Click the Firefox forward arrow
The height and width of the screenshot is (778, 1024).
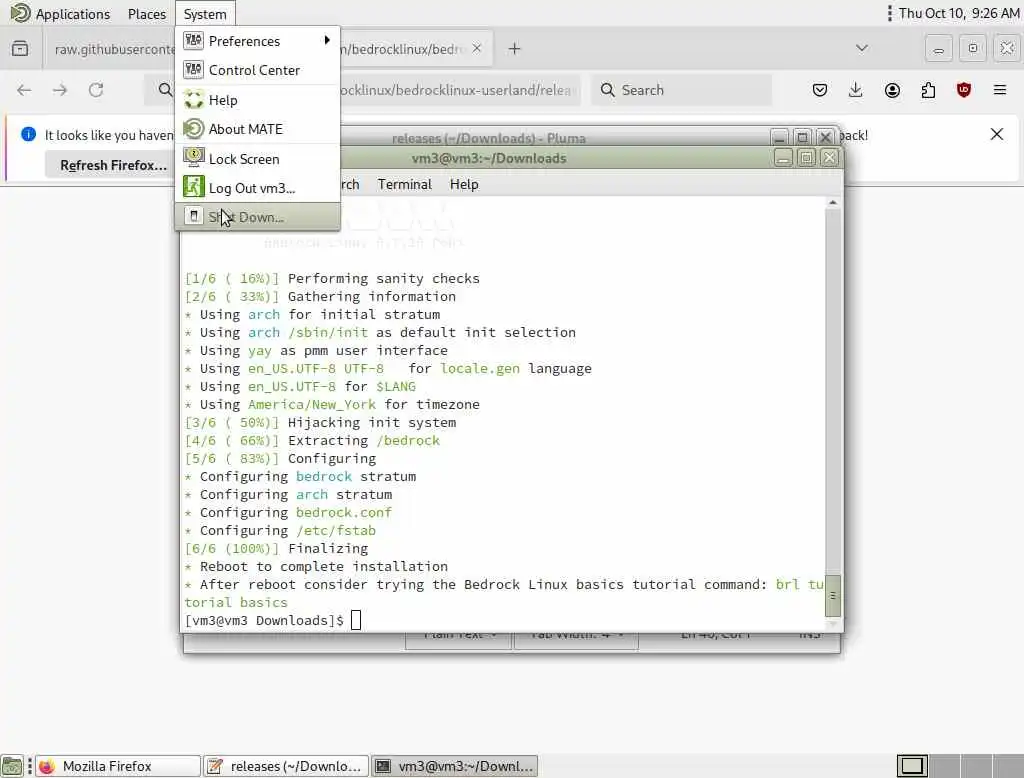click(x=60, y=90)
